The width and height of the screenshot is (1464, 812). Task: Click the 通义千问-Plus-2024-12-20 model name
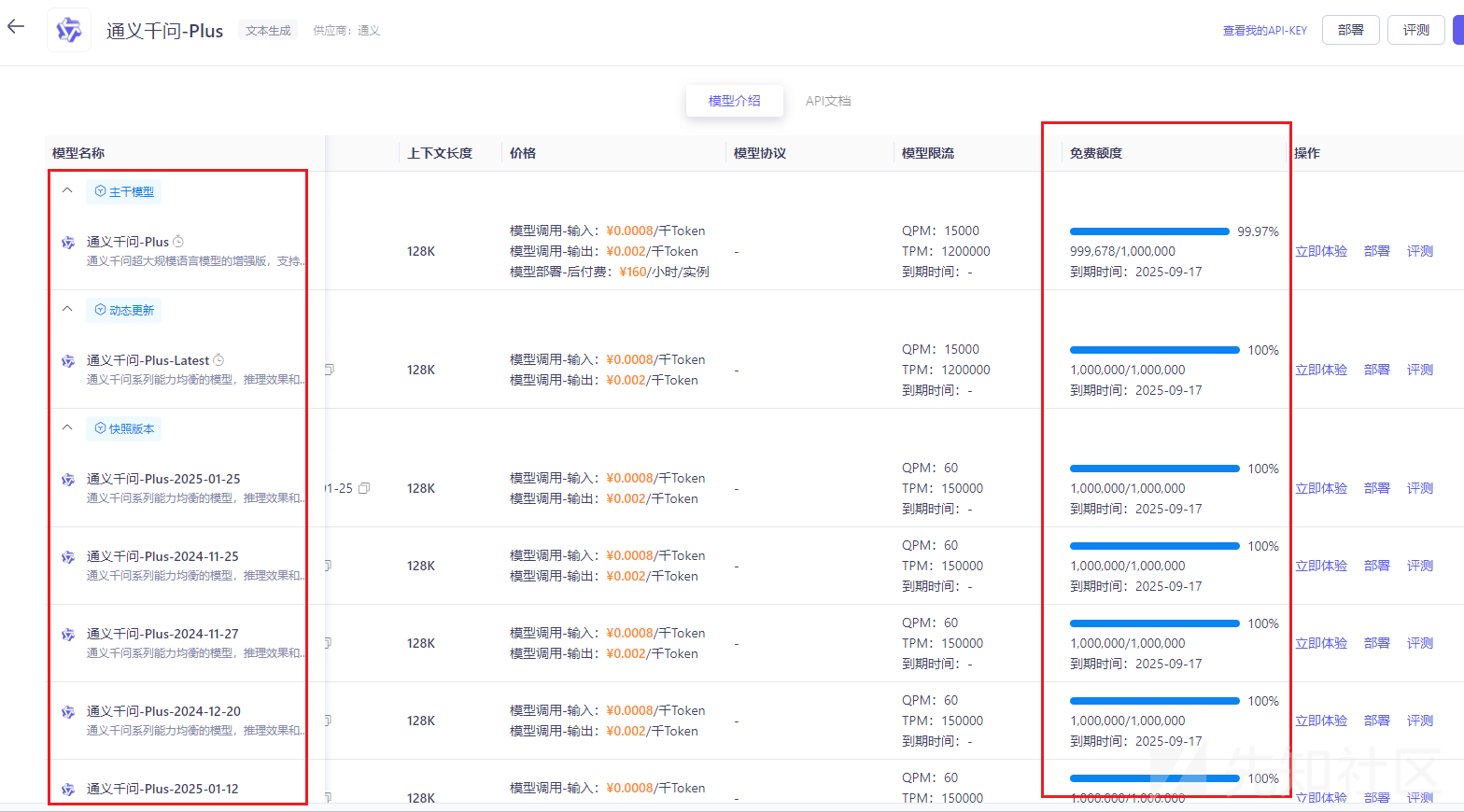point(163,711)
